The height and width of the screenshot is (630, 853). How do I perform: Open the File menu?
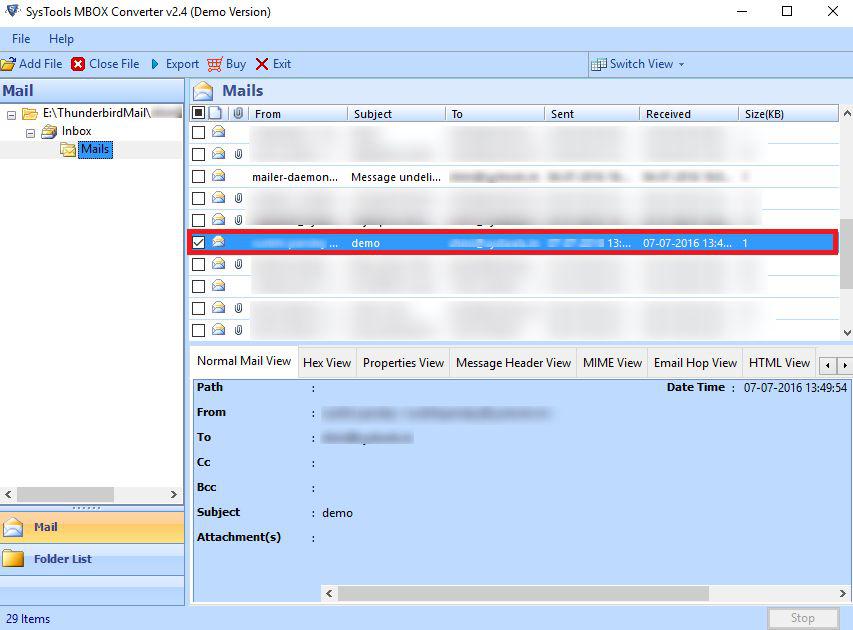tap(19, 38)
